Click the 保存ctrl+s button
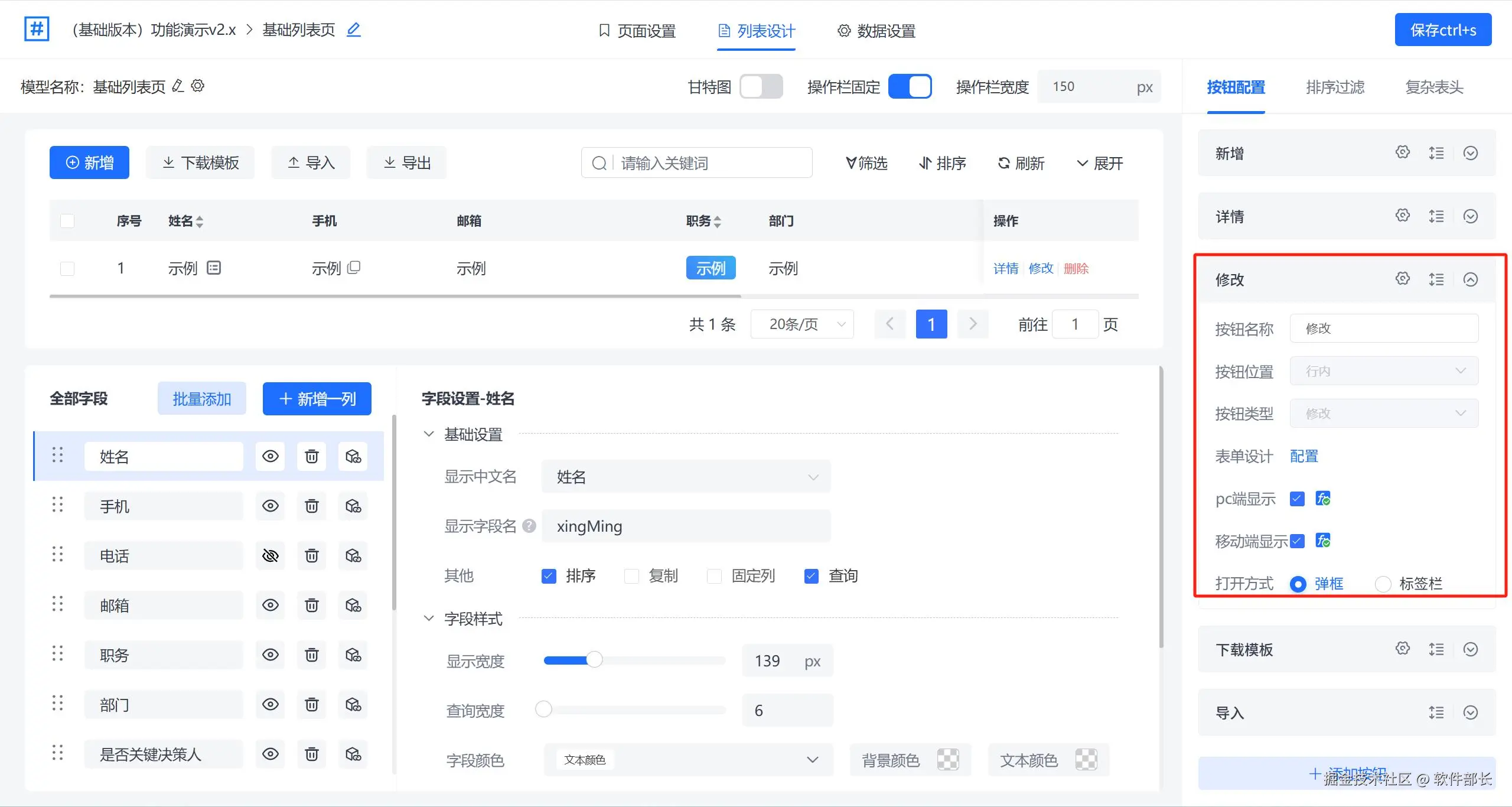 pyautogui.click(x=1442, y=30)
